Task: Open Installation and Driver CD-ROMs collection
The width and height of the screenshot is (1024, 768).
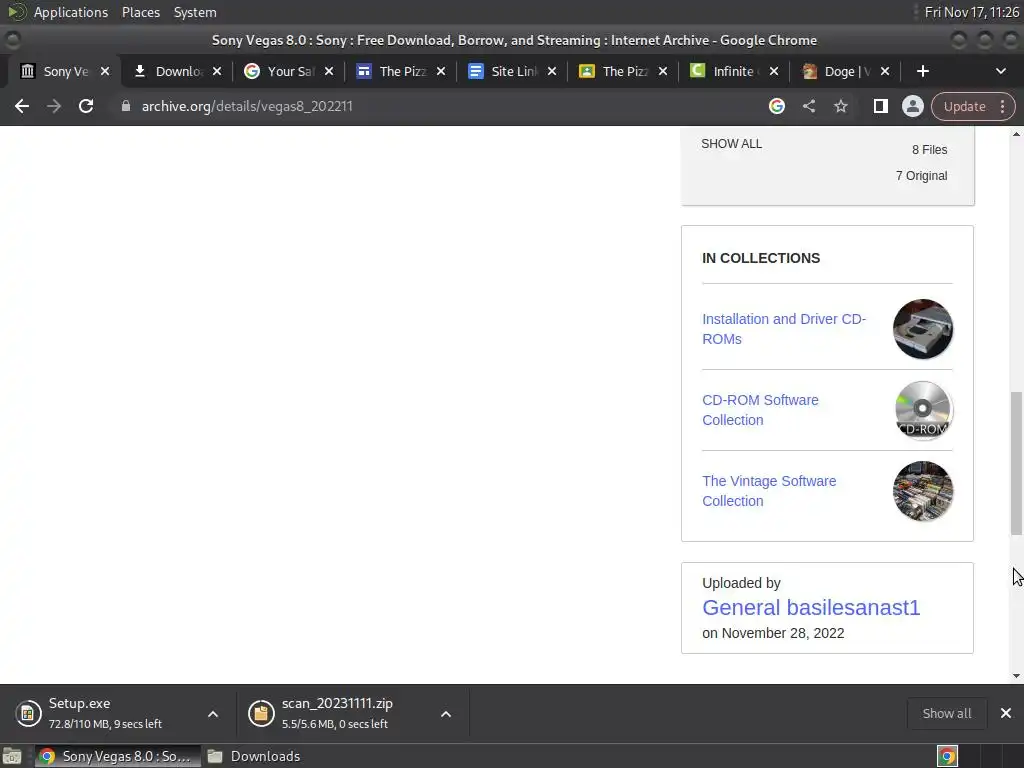Action: [784, 328]
